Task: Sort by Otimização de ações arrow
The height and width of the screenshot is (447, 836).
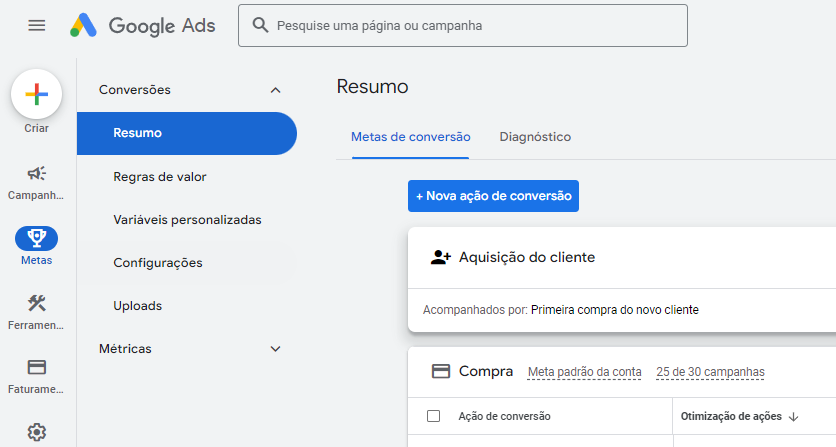Action: pos(793,417)
